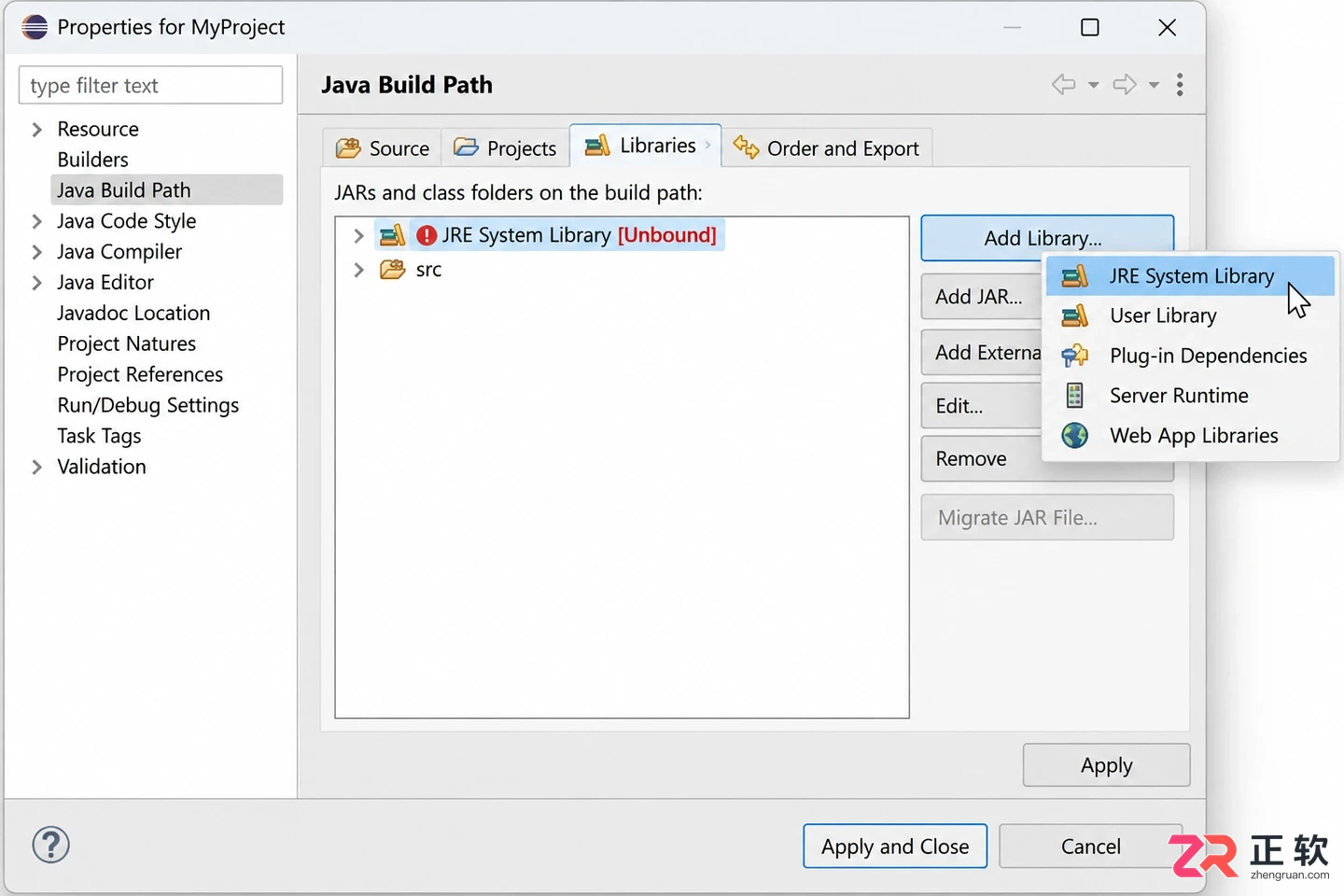This screenshot has height=896, width=1344.
Task: Click the JRE System Library books icon in tree
Action: [392, 235]
